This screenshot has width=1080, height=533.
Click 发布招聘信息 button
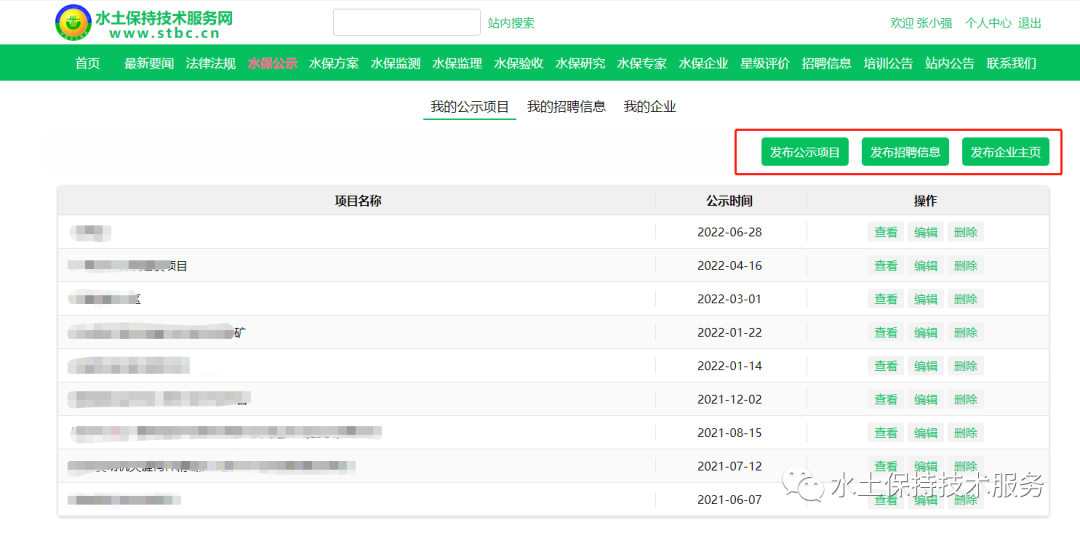pos(905,152)
